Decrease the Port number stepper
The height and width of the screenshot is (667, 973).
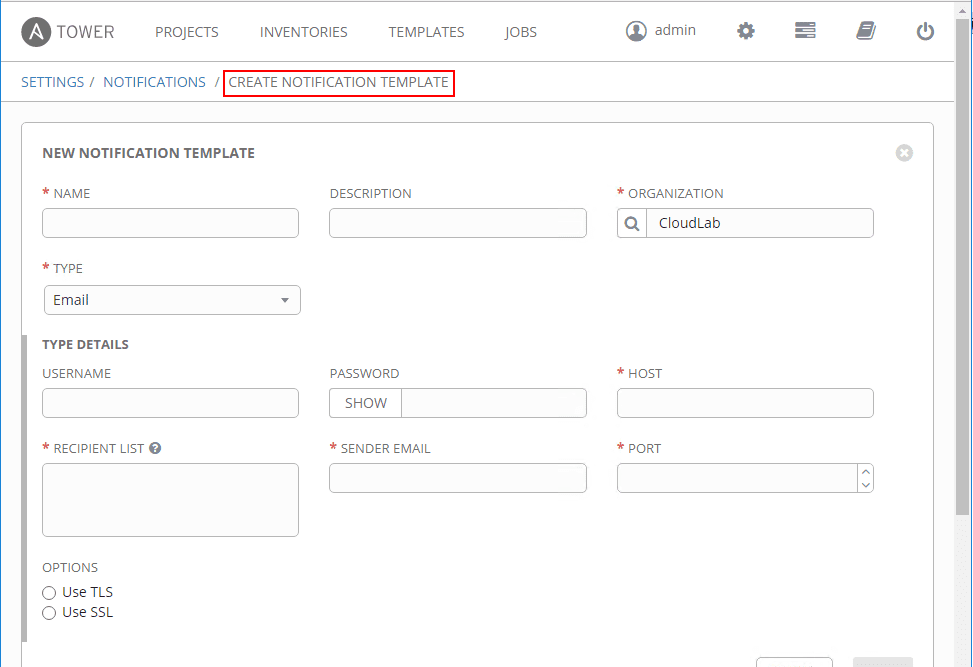(x=866, y=485)
